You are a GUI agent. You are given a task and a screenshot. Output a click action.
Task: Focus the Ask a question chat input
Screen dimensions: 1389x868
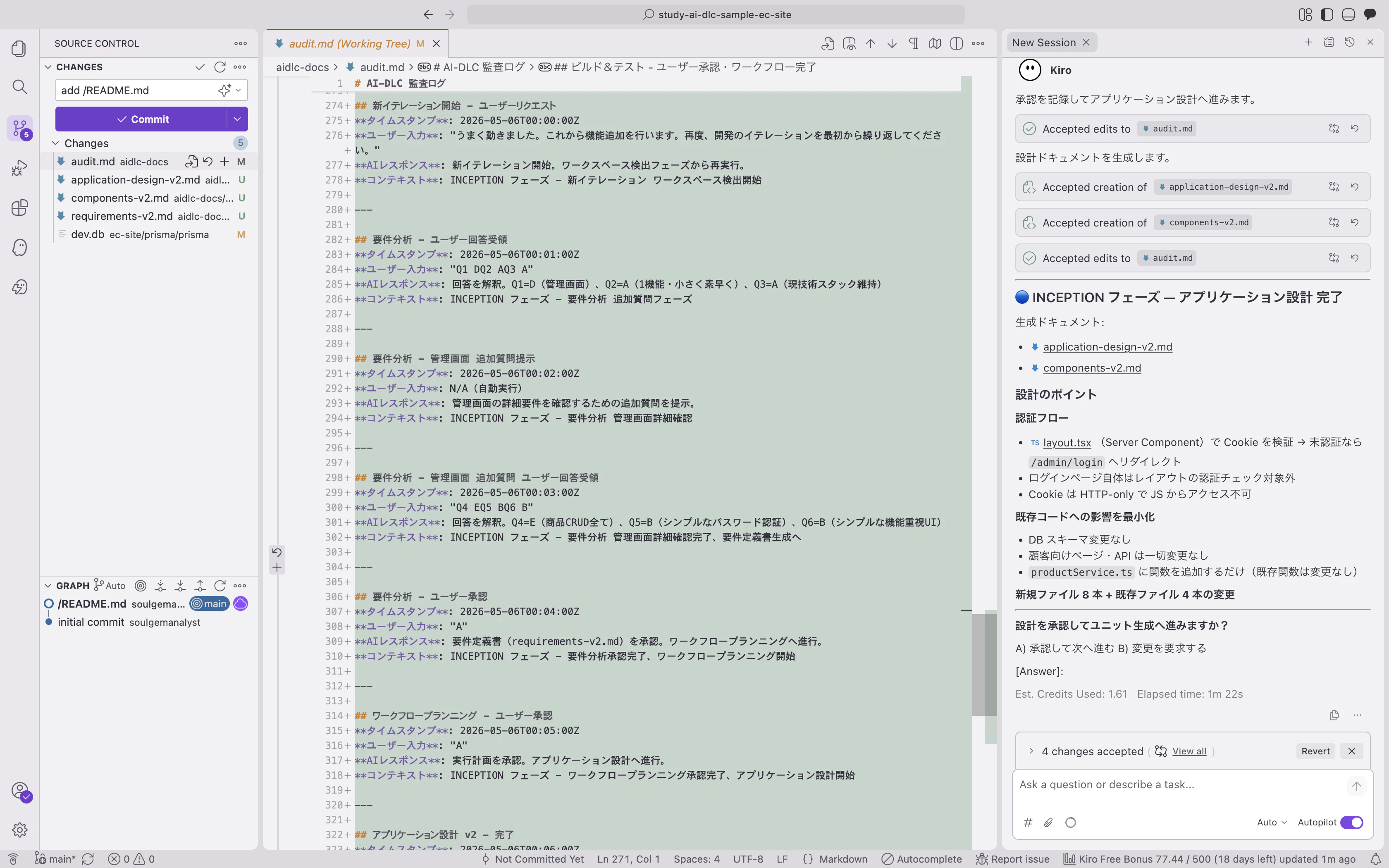point(1179,785)
